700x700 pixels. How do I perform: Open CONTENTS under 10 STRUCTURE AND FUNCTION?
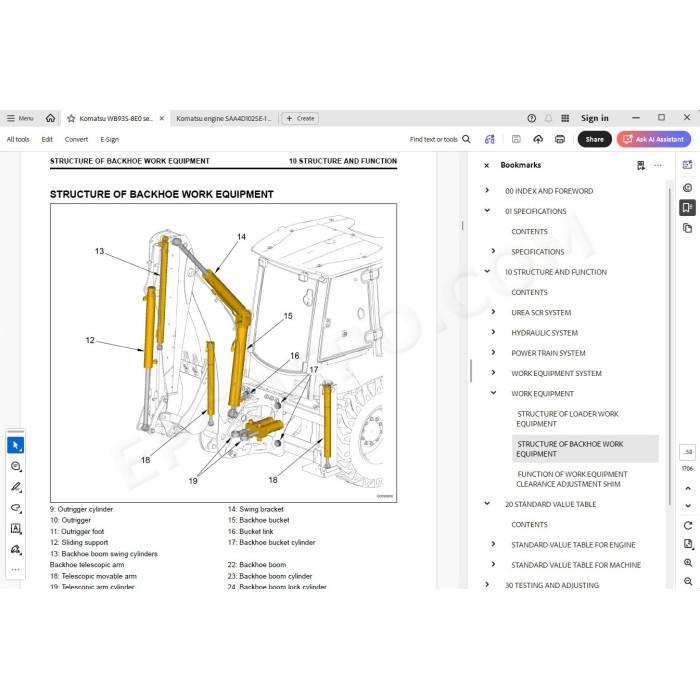pyautogui.click(x=529, y=292)
